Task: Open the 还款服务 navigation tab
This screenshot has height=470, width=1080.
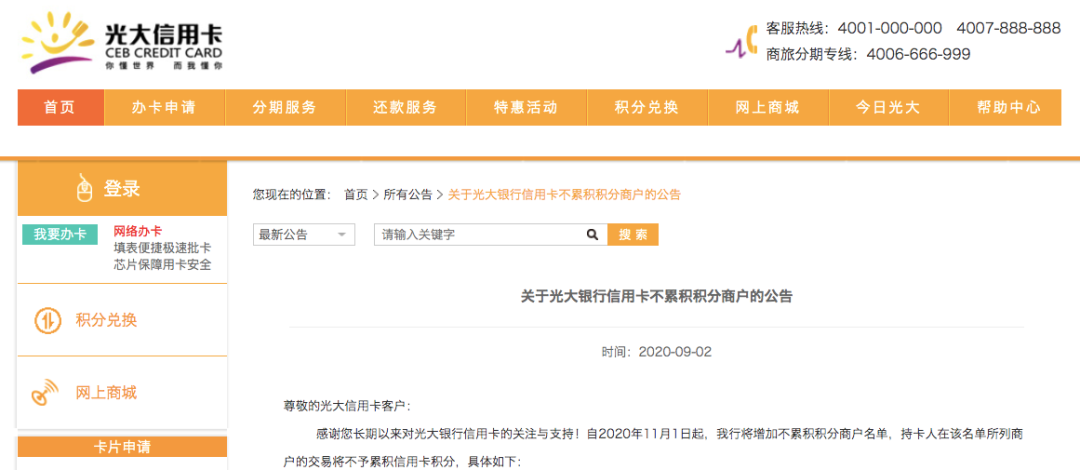Action: click(x=405, y=108)
